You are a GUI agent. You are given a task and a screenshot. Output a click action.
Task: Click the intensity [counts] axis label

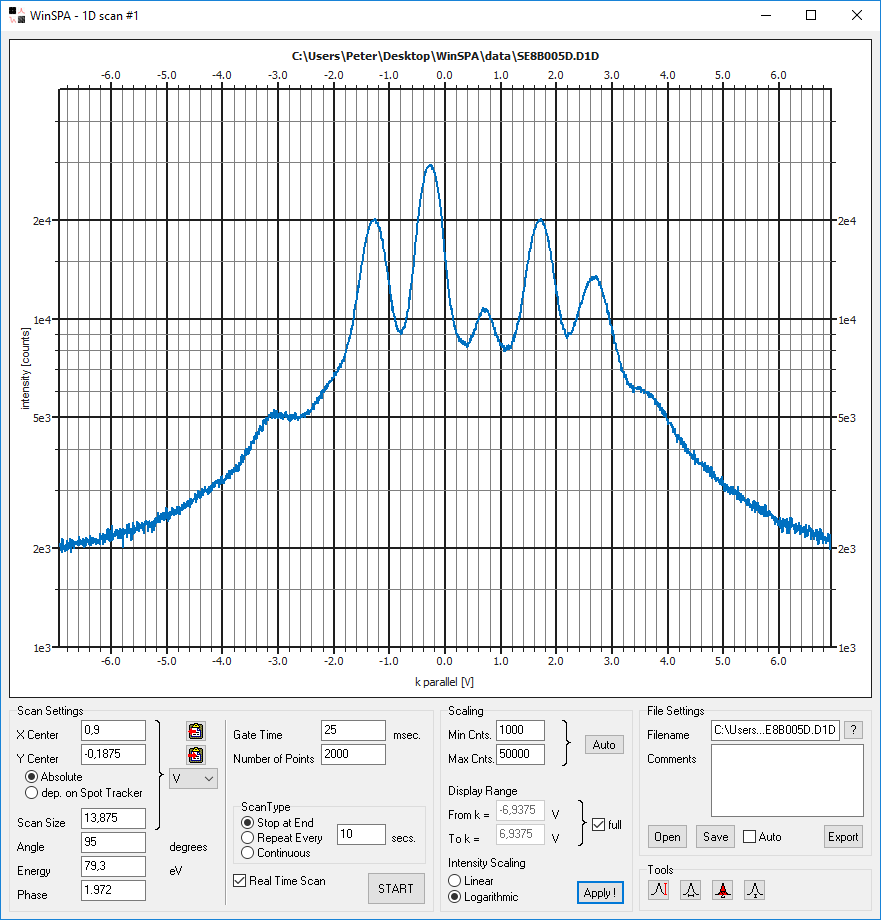pos(25,368)
